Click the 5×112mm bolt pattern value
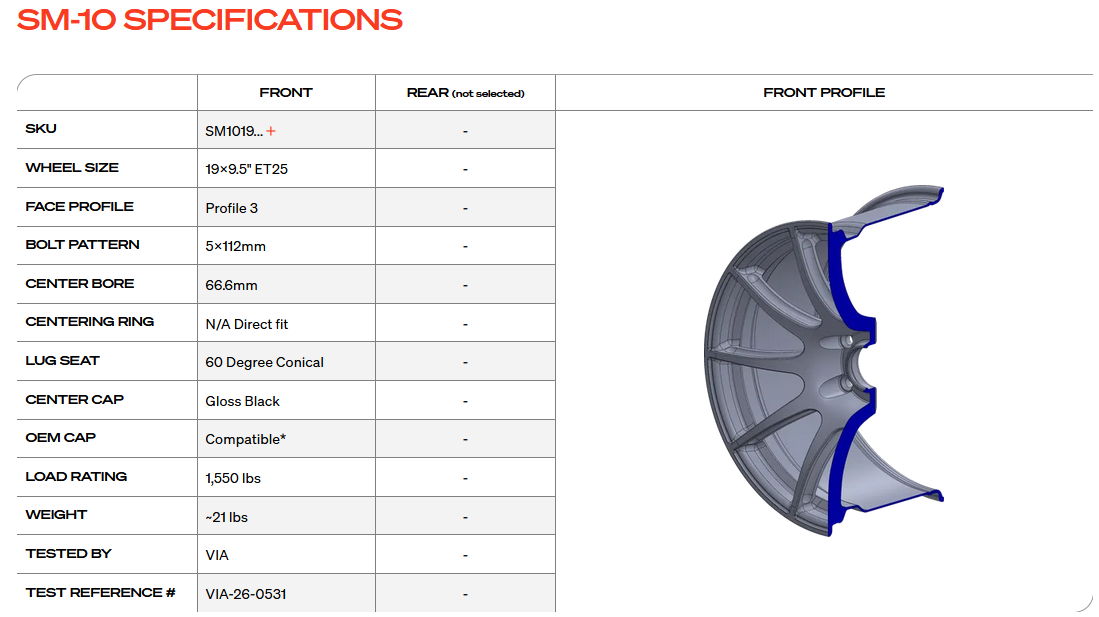Viewport: 1099px width, 617px height. (235, 246)
